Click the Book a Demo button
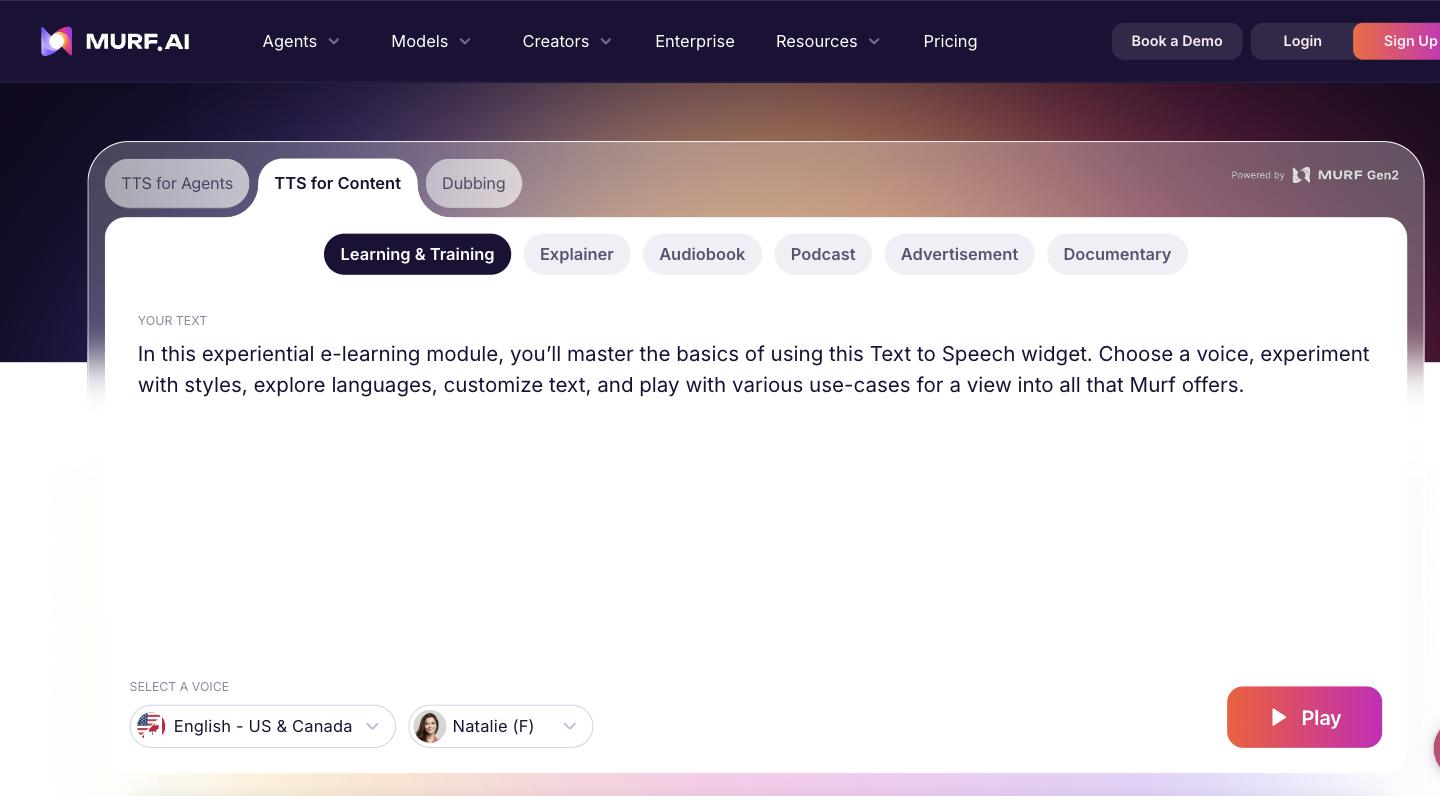 click(1177, 41)
